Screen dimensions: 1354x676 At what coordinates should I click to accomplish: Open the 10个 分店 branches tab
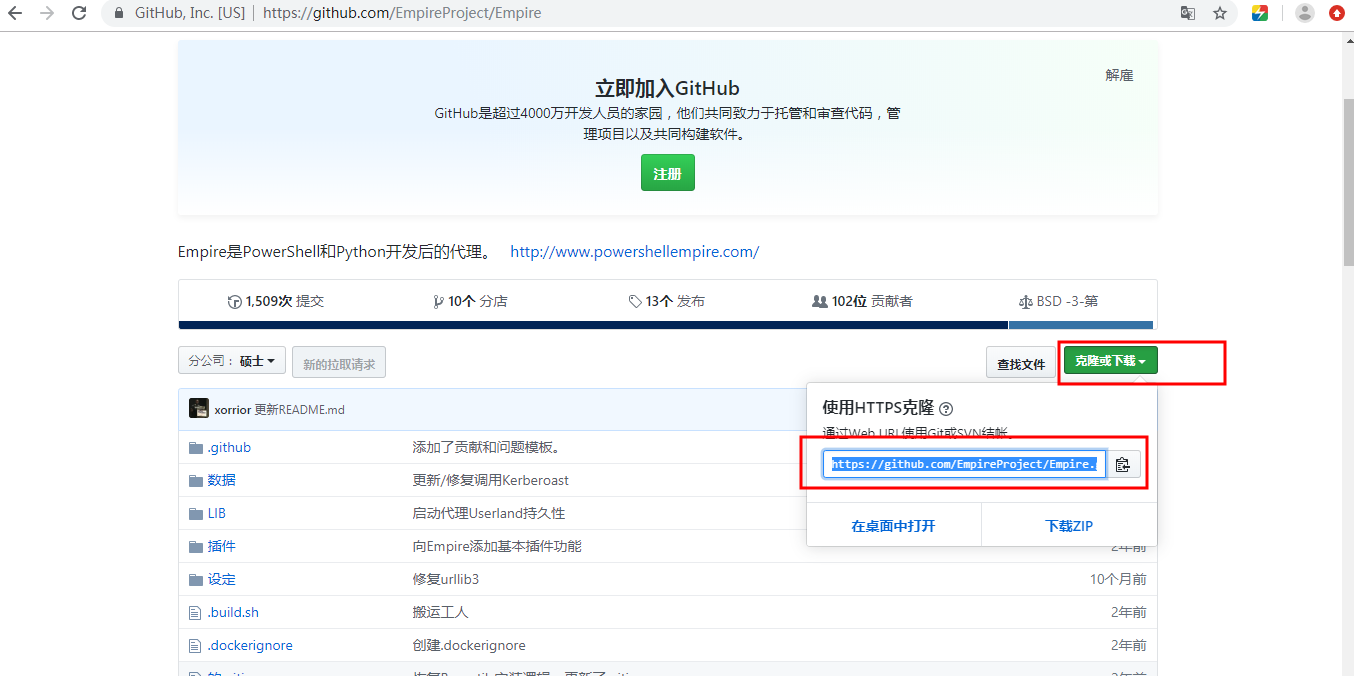tap(470, 301)
